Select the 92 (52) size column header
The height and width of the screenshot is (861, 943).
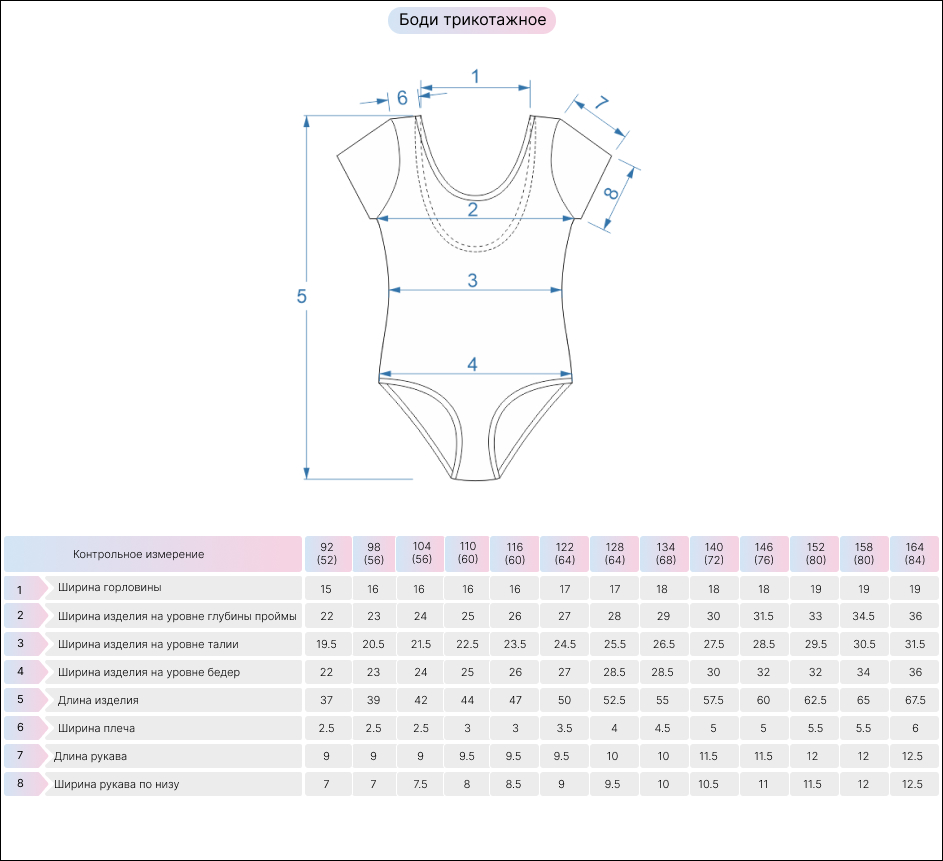[x=327, y=554]
